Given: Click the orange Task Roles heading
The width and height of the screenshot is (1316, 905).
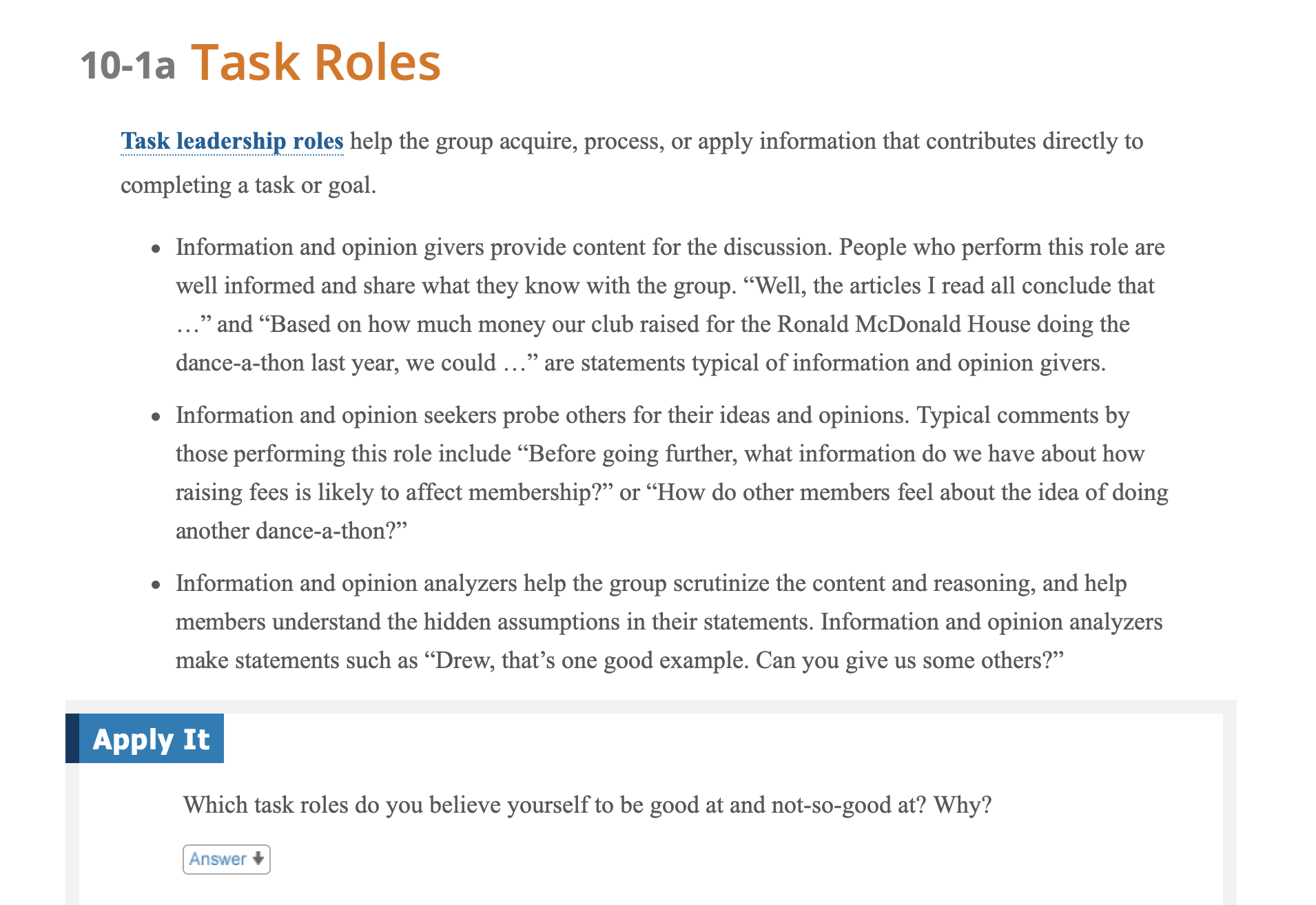Looking at the screenshot, I should tap(315, 63).
